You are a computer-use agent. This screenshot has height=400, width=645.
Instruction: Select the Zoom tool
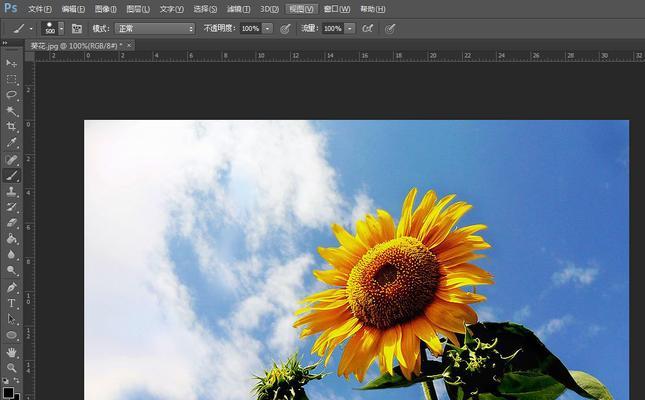pos(12,367)
